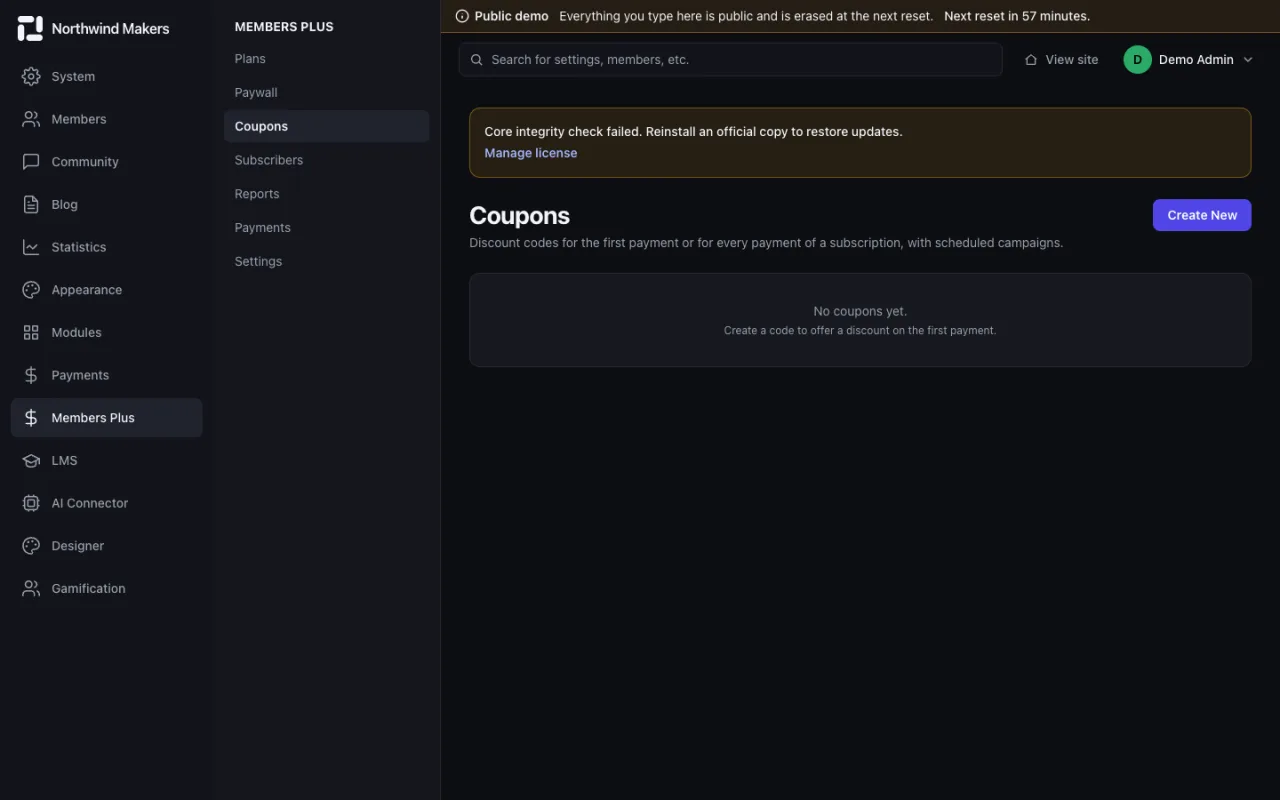Click the Demo Admin avatar

click(1137, 60)
